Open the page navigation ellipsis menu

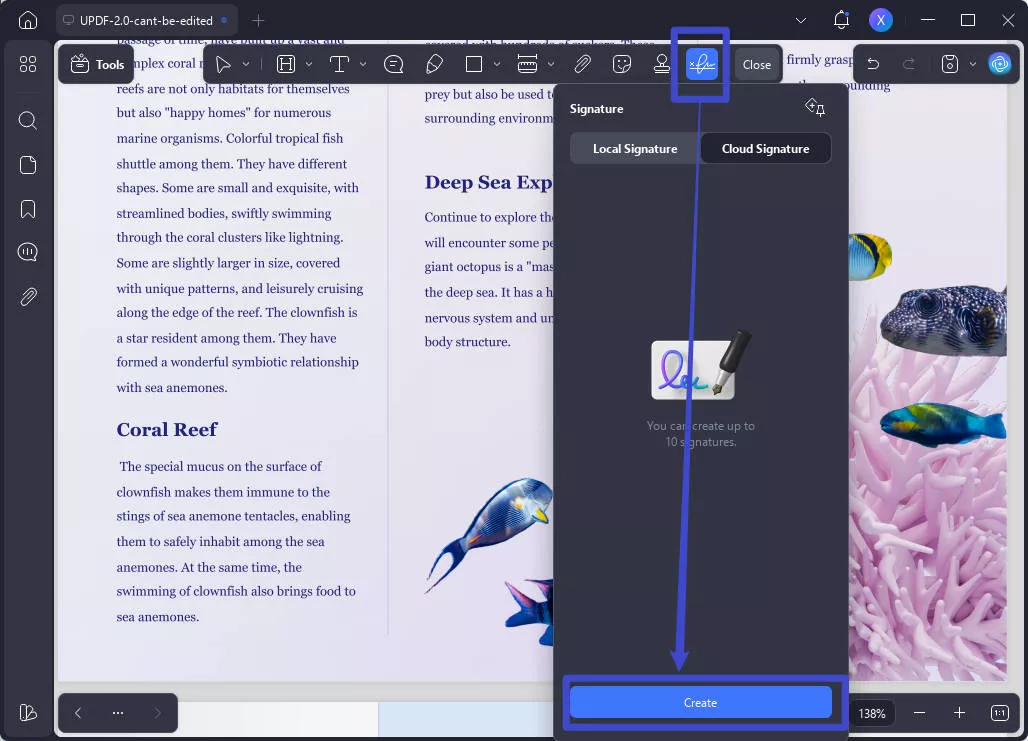tap(118, 712)
